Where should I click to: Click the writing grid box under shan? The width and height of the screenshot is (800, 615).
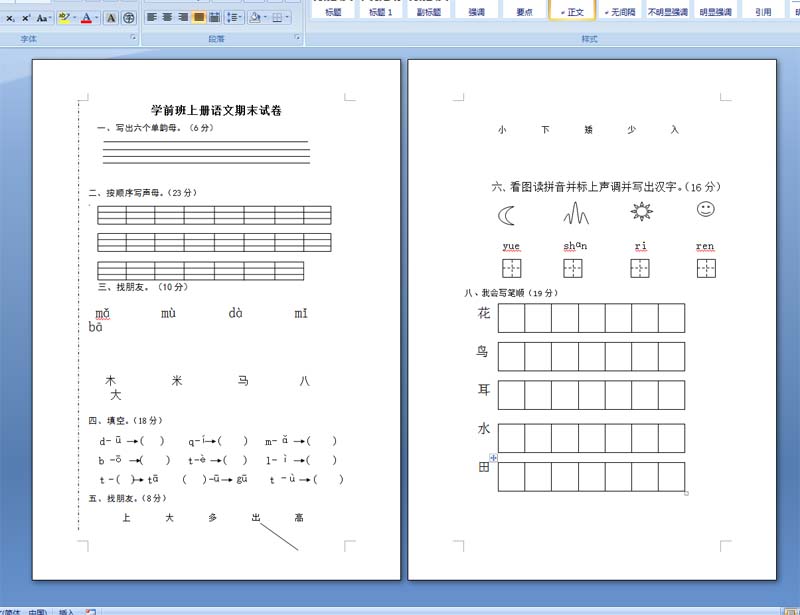(572, 268)
